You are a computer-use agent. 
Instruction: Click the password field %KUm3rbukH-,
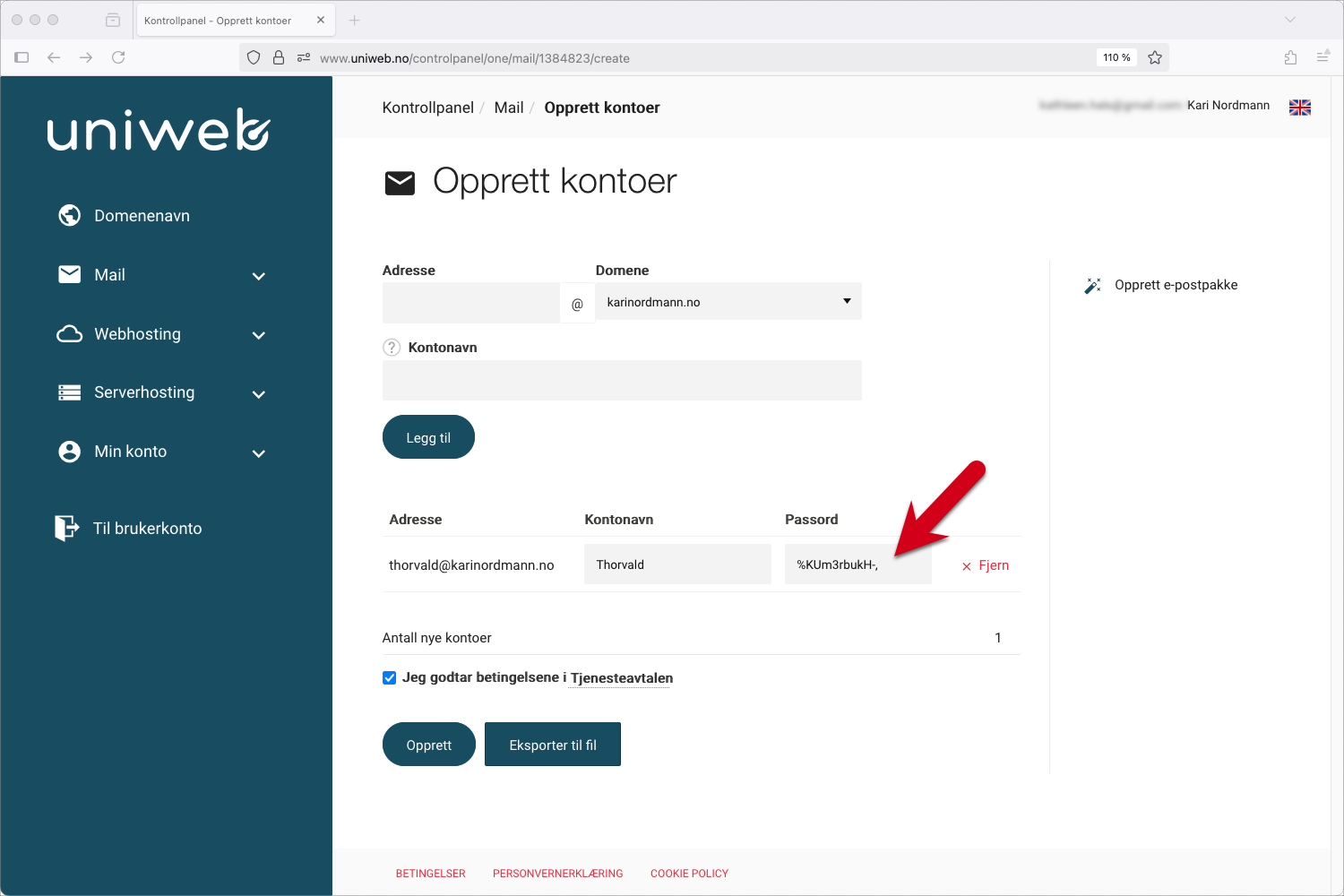[858, 564]
